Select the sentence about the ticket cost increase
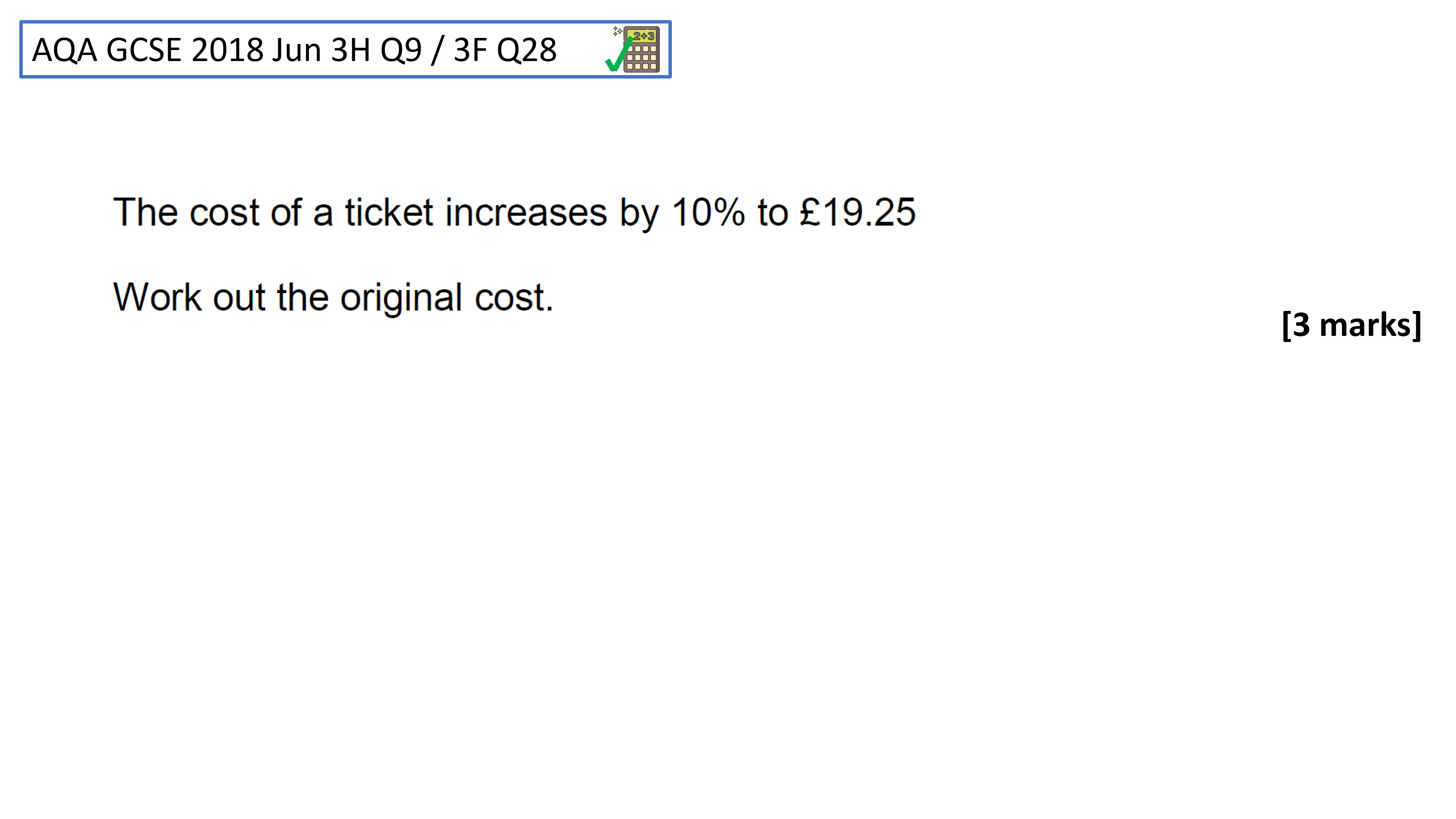This screenshot has width=1456, height=819. (515, 213)
